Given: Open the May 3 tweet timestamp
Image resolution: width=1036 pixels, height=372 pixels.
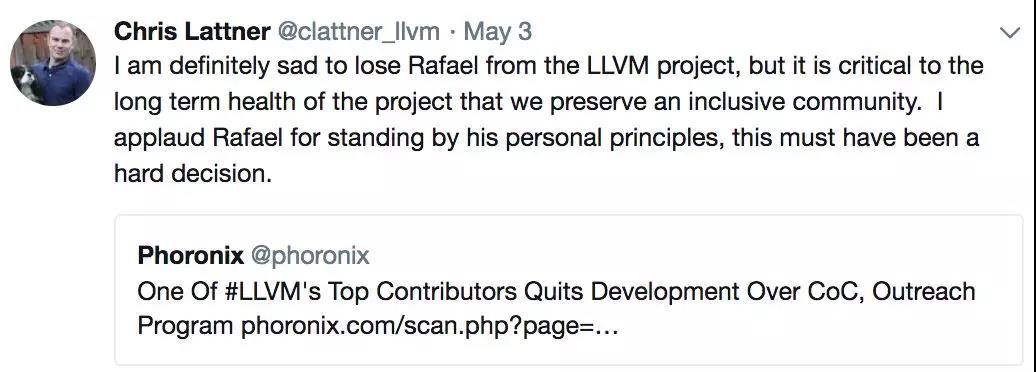Looking at the screenshot, I should (498, 31).
